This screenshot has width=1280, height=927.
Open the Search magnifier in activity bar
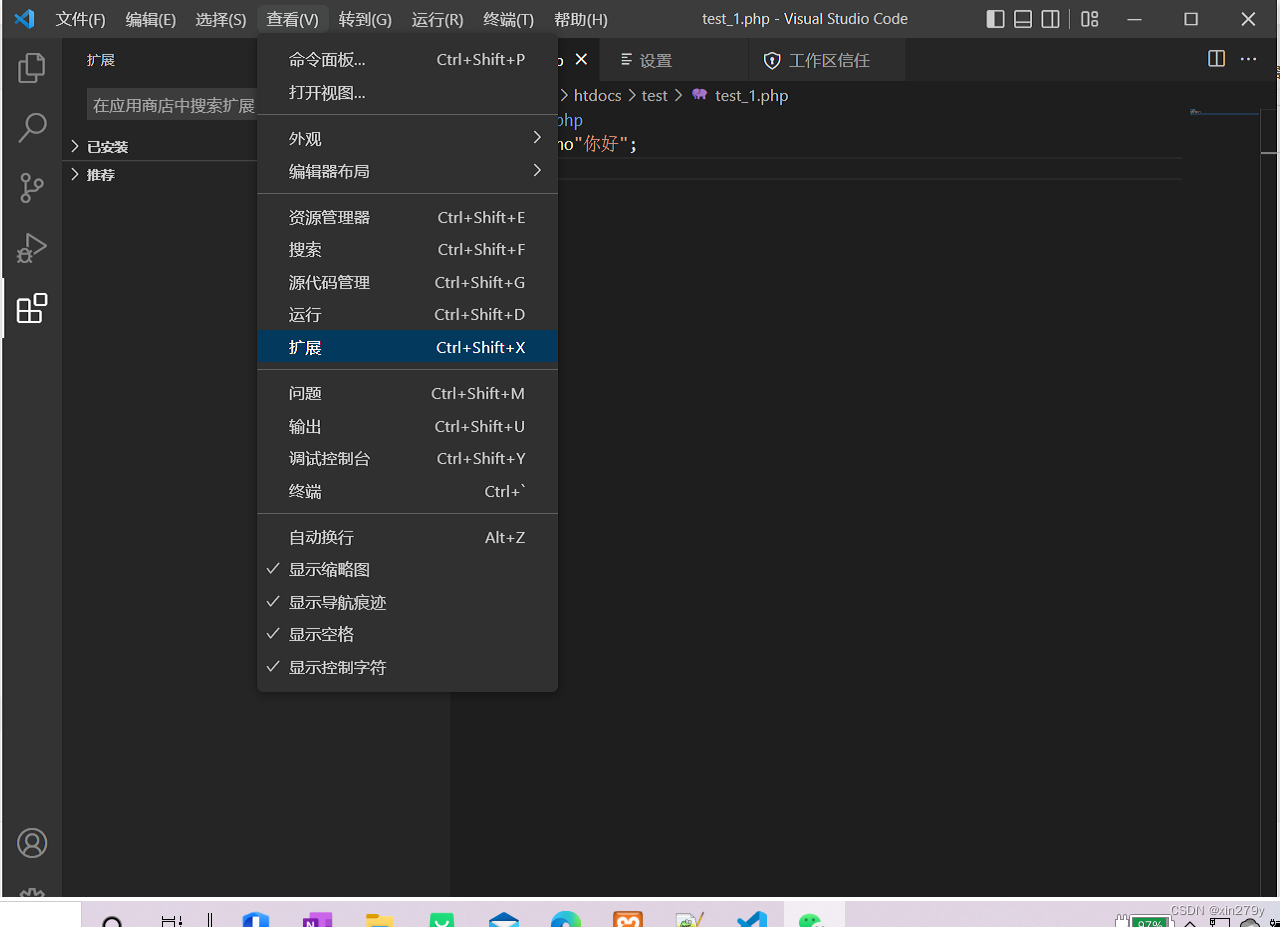pyautogui.click(x=32, y=128)
